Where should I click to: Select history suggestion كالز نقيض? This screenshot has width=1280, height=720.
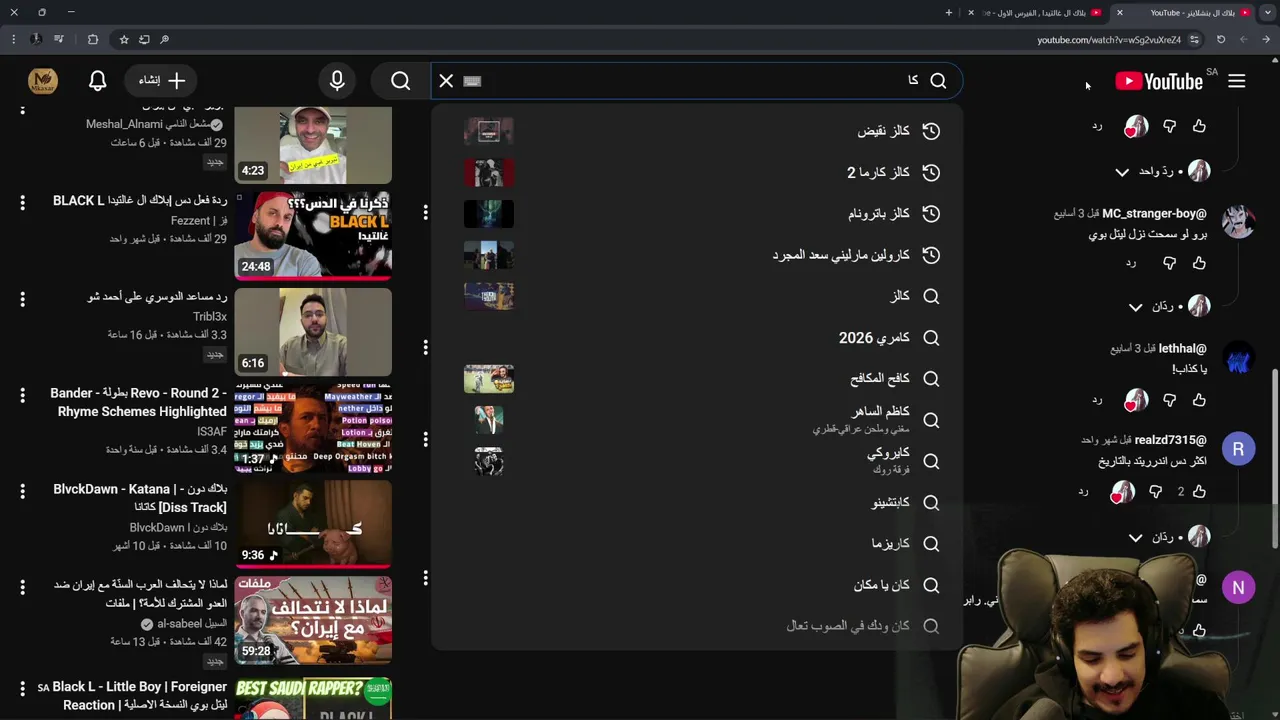(x=697, y=131)
